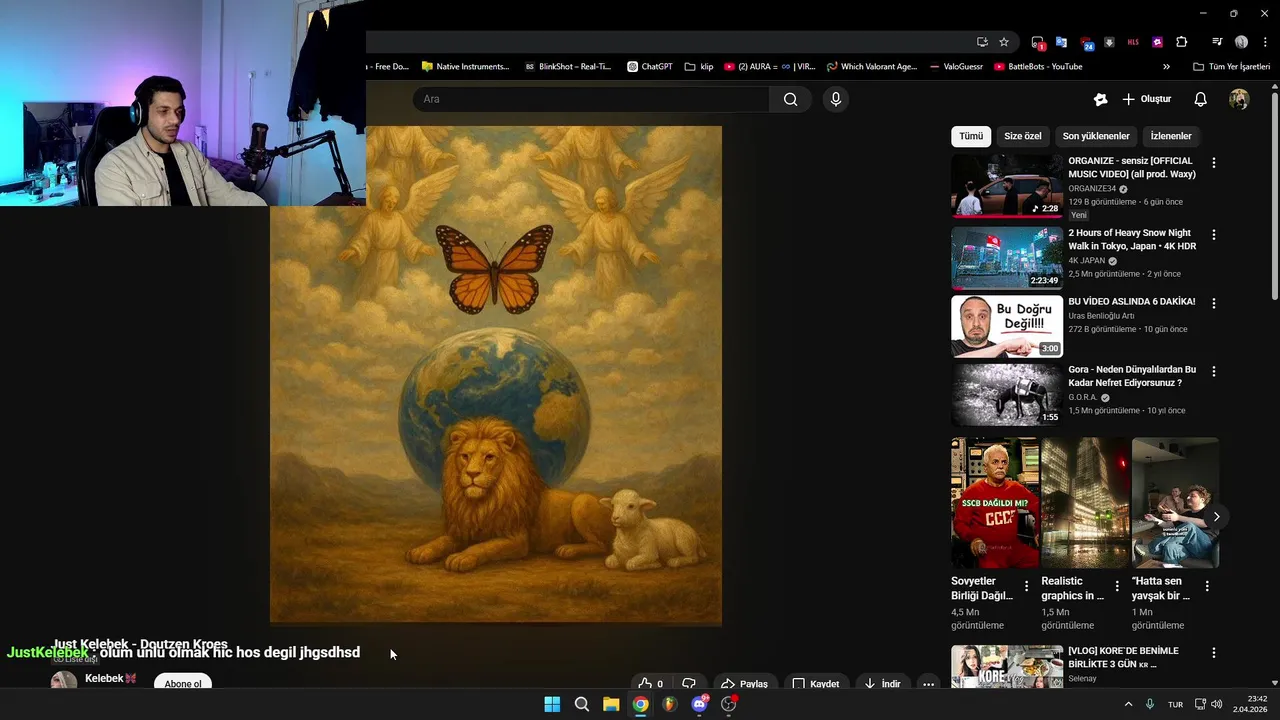
Task: Expand hidden bookmarks with double chevron
Action: (x=1166, y=67)
